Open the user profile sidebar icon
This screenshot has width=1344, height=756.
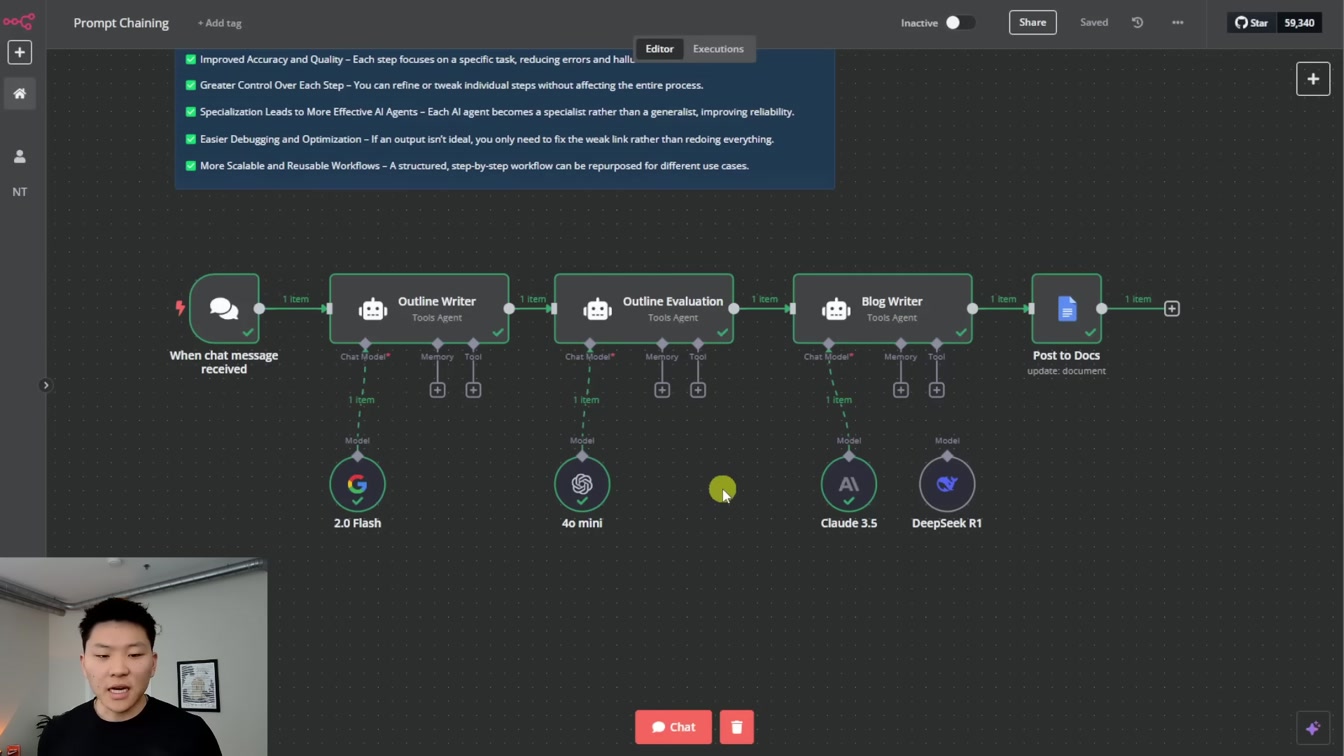pos(19,157)
